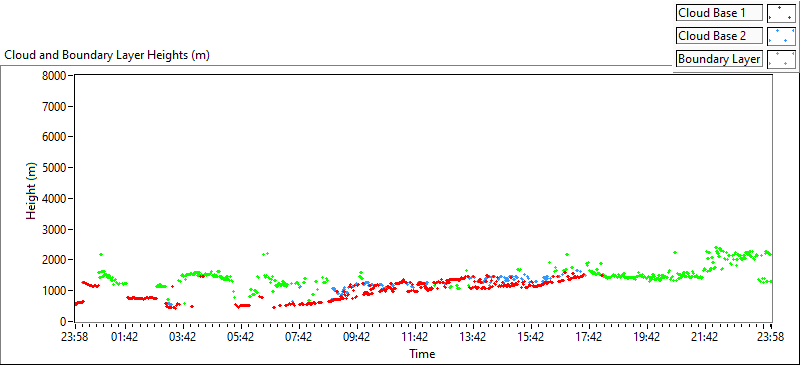Image resolution: width=800 pixels, height=365 pixels.
Task: Click the 8000 value on height axis
Action: (57, 76)
